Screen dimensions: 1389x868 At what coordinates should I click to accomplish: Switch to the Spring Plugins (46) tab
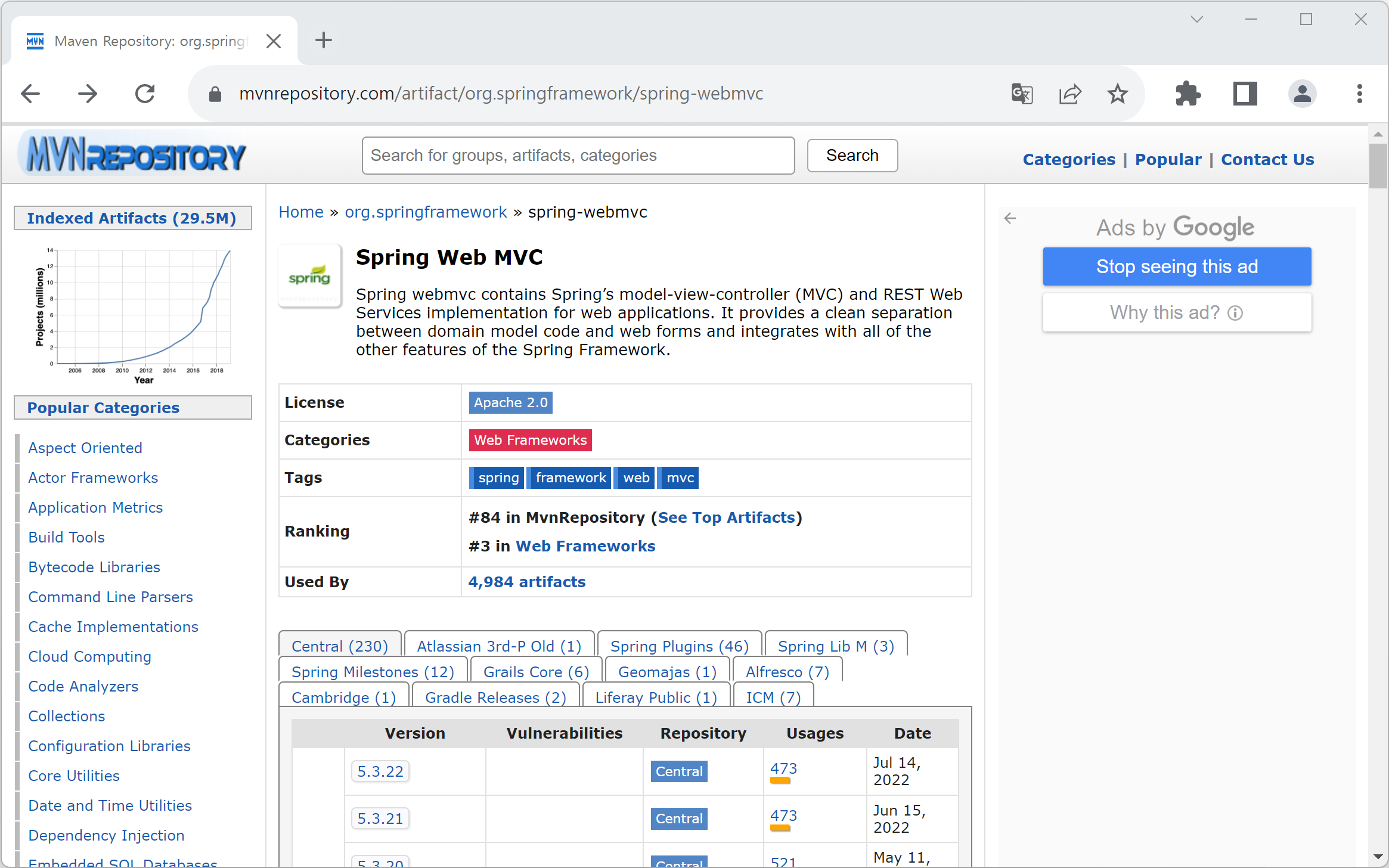679,646
